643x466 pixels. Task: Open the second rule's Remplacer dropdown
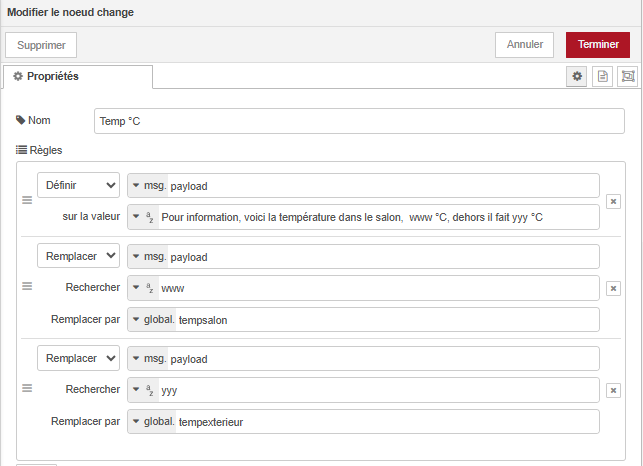(78, 256)
